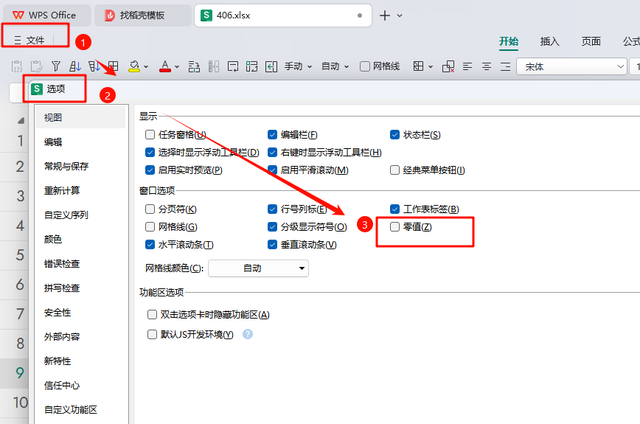
Task: Select 视图 in the options sidebar
Action: pos(81,118)
